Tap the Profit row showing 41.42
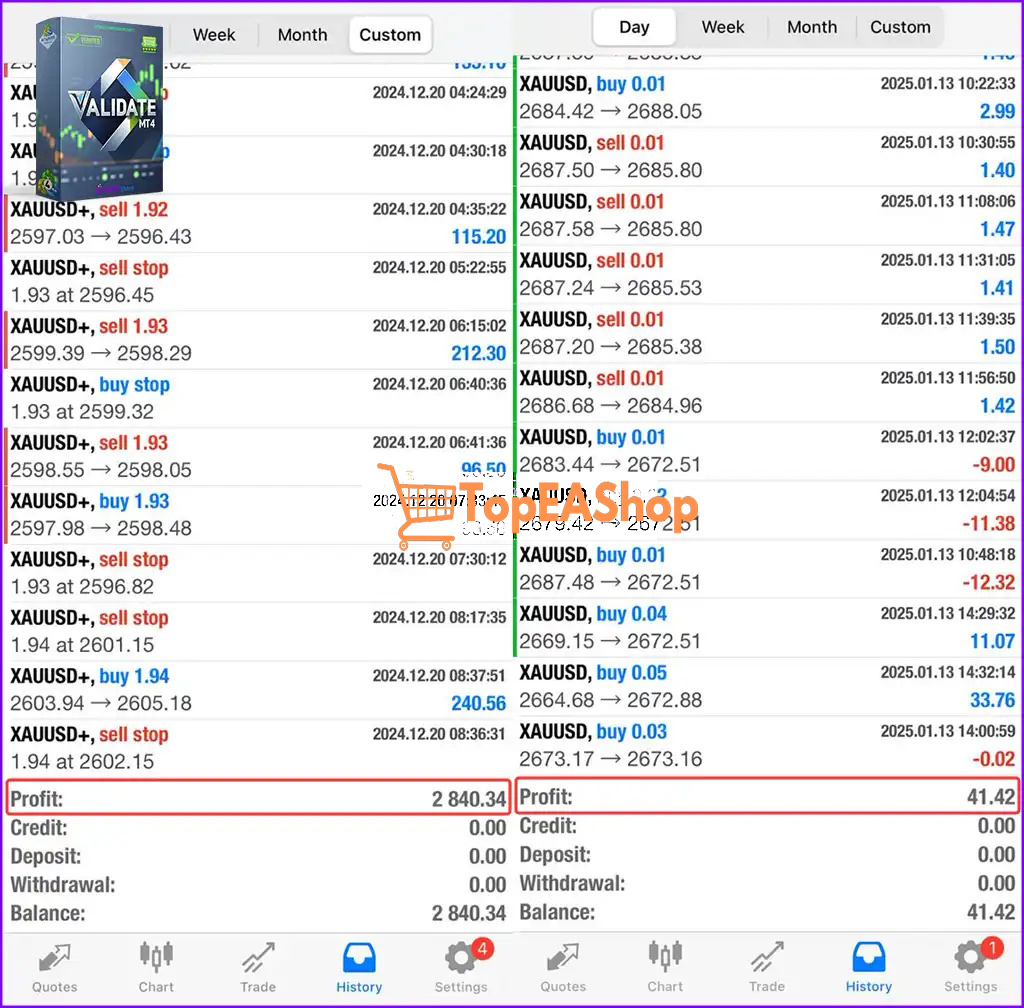 pos(767,797)
